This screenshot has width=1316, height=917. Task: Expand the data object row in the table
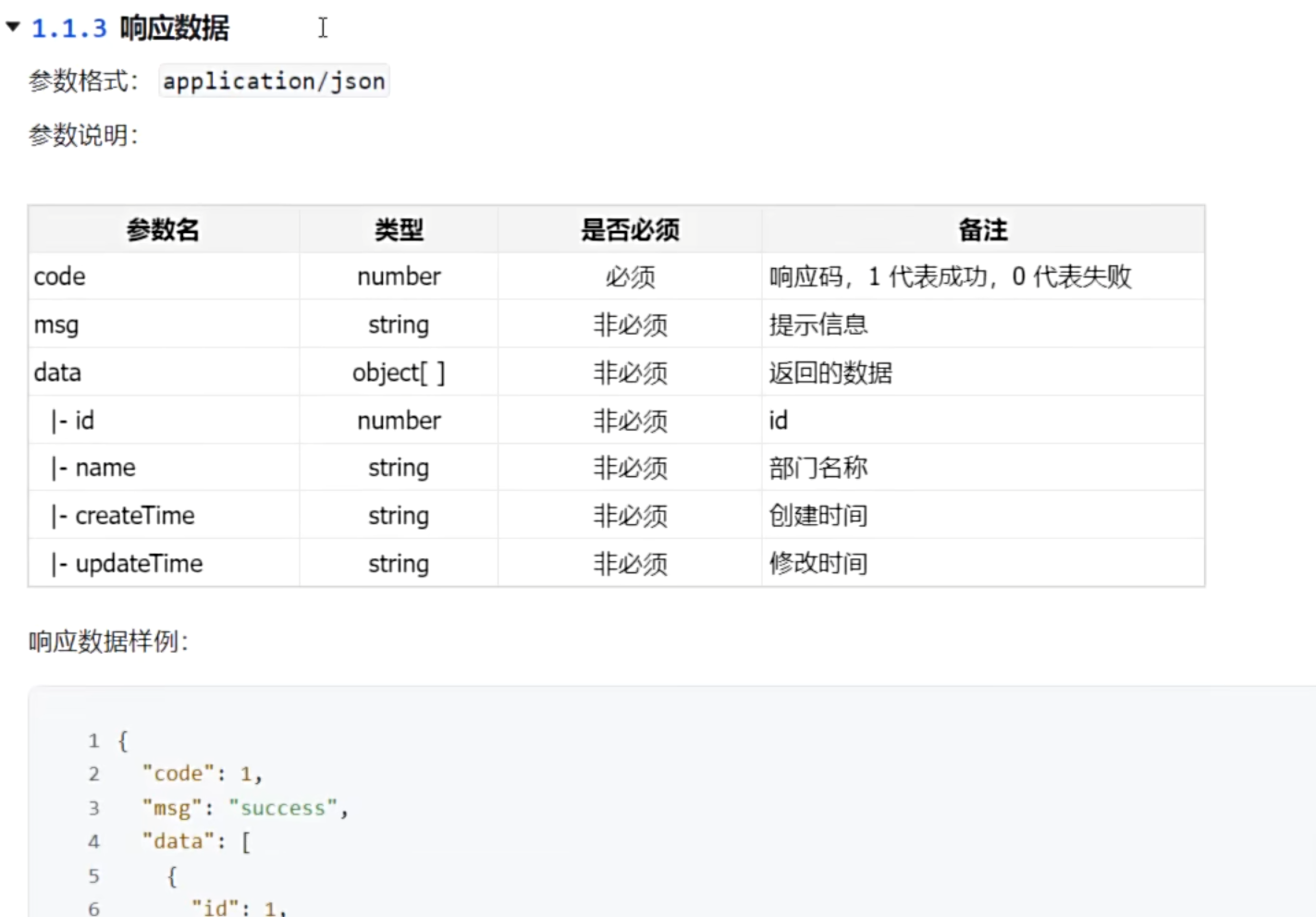57,372
